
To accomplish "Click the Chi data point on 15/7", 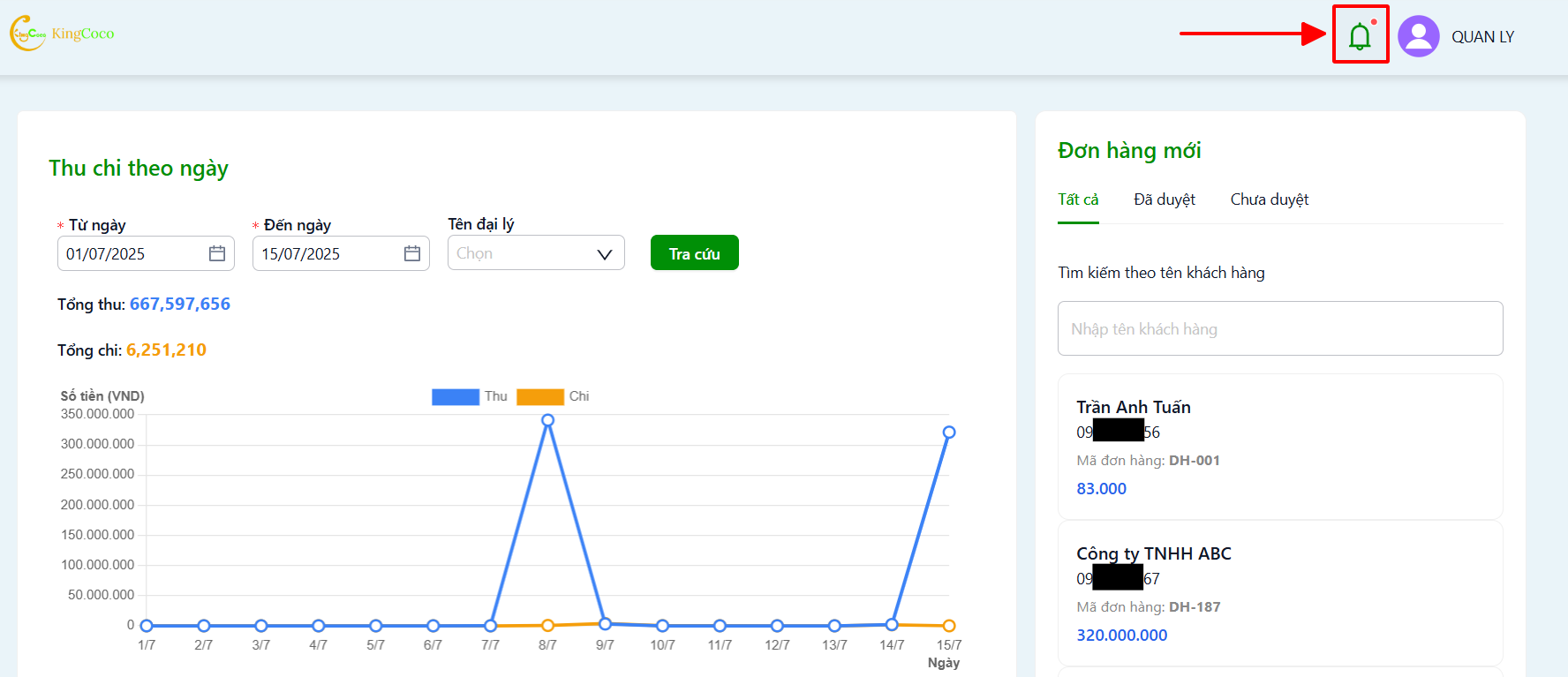I will click(x=949, y=626).
